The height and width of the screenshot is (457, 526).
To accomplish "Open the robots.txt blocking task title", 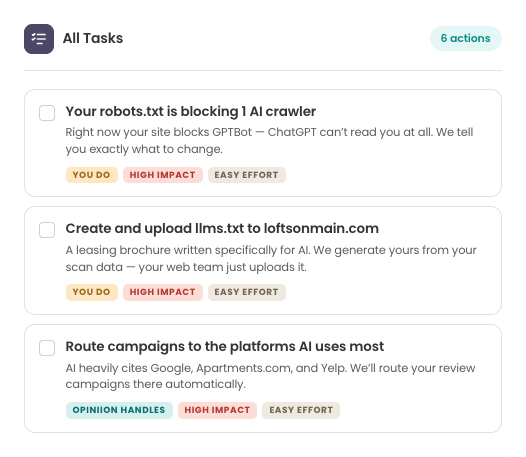I will [x=191, y=111].
